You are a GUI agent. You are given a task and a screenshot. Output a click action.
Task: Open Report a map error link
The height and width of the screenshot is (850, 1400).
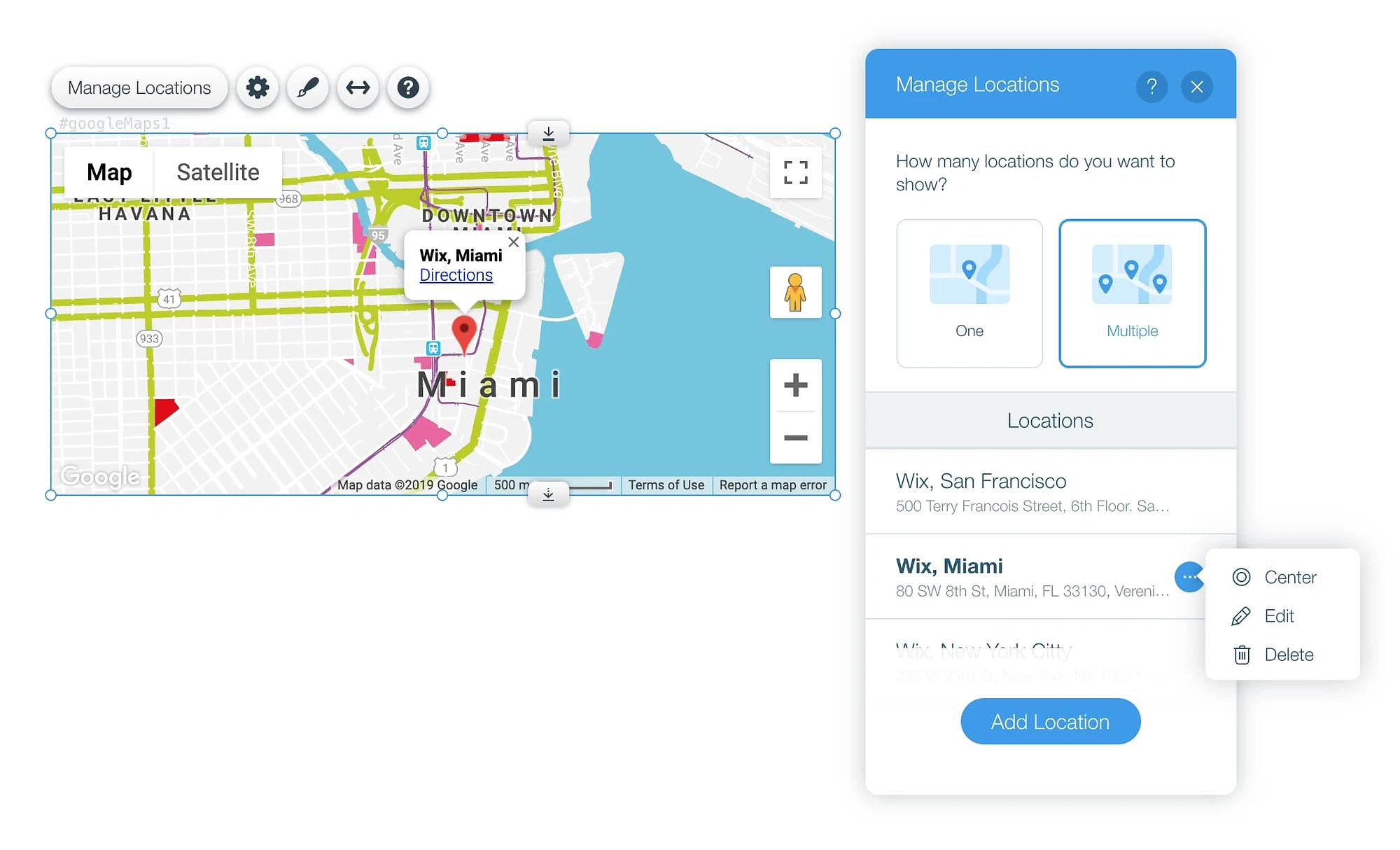tap(773, 485)
